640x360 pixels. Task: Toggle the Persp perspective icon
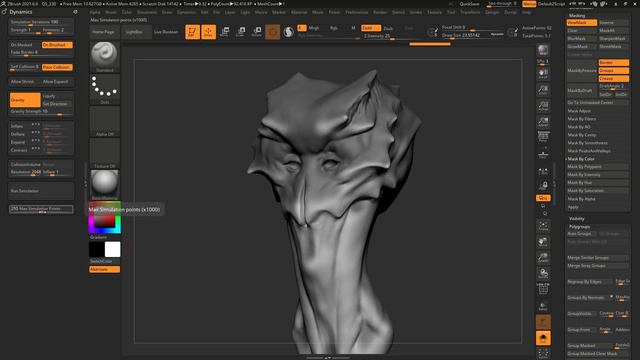tap(543, 137)
